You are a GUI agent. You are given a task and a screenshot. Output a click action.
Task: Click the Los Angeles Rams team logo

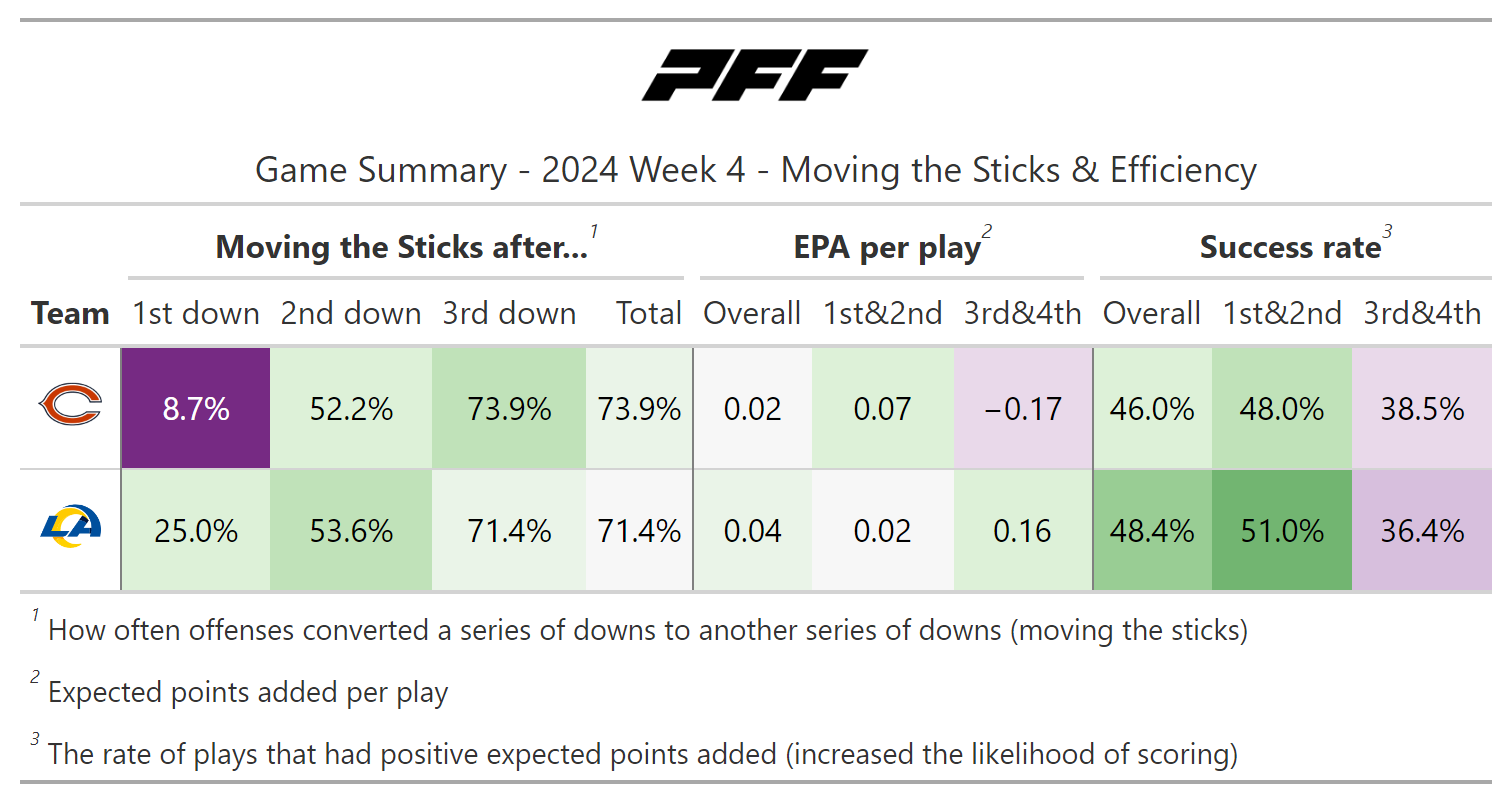click(70, 528)
